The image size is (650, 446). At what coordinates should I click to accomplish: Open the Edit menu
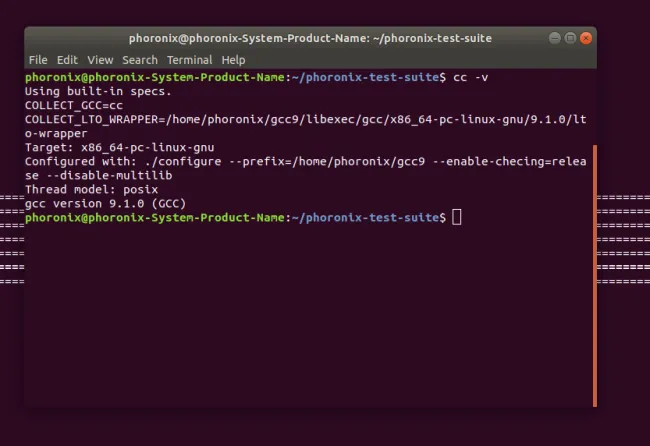point(67,60)
